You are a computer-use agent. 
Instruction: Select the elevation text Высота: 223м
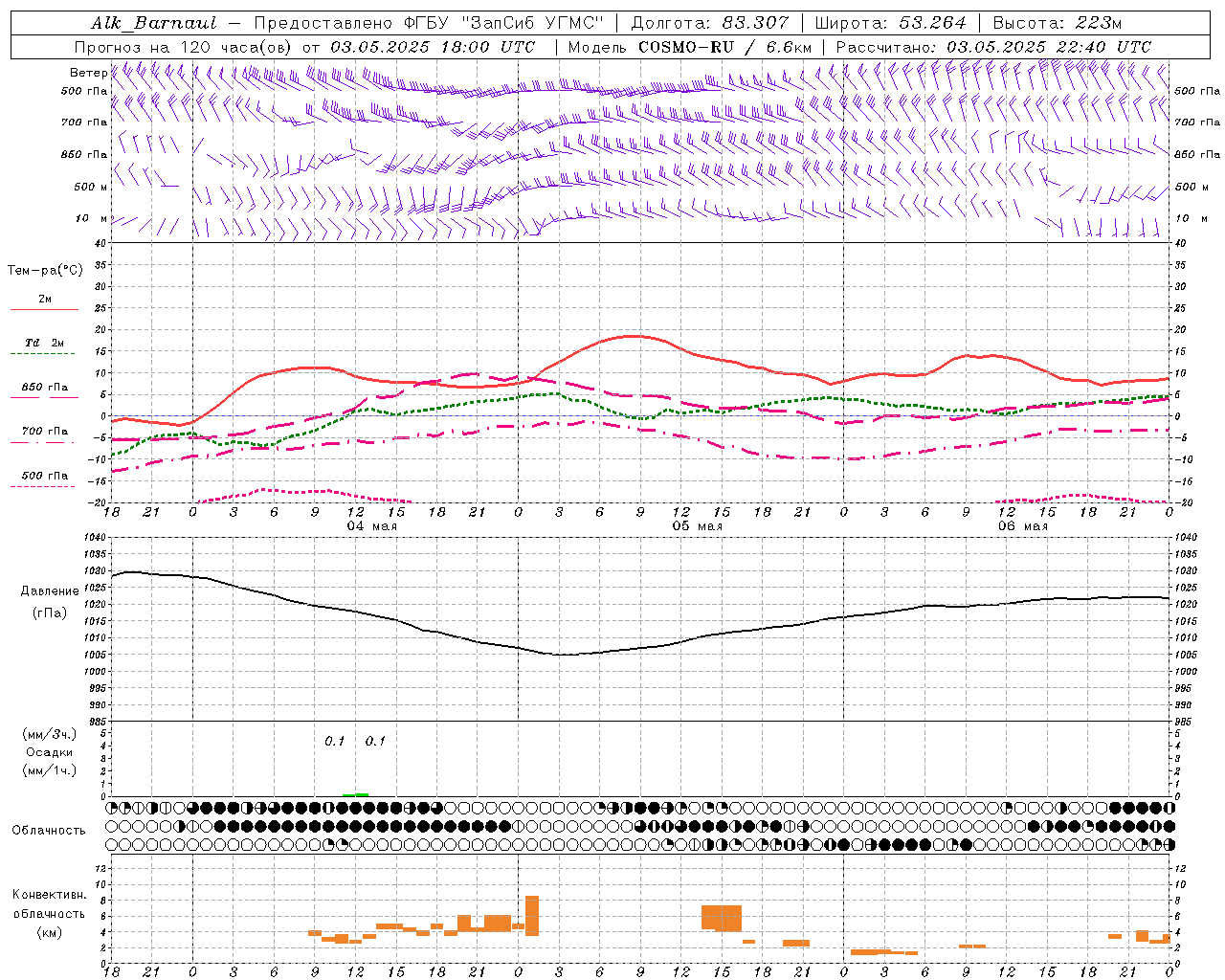click(1057, 23)
